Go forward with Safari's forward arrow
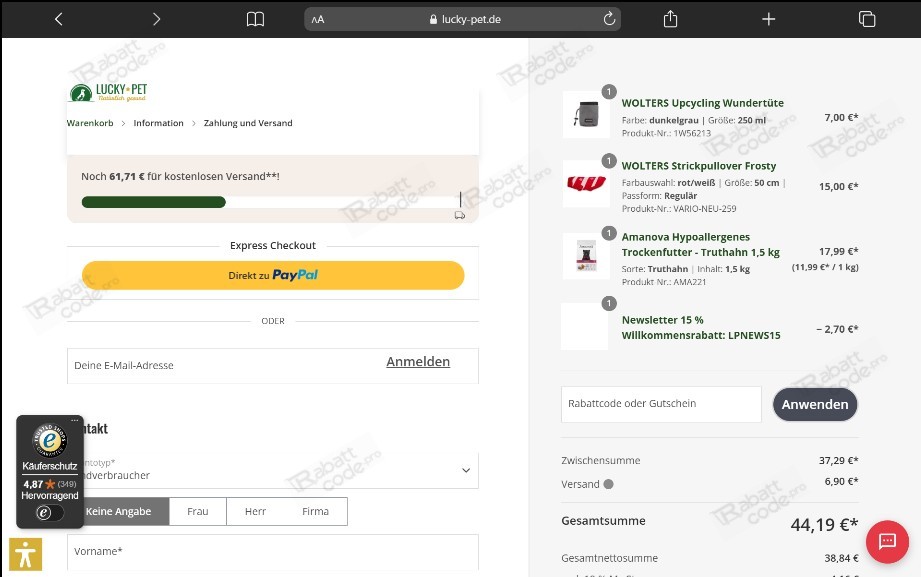 [x=156, y=19]
